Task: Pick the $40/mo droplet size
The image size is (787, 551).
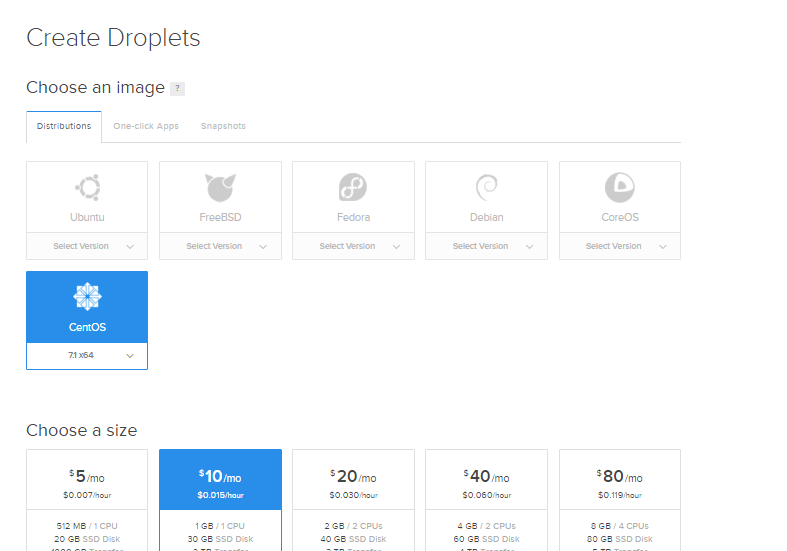Action: [486, 485]
